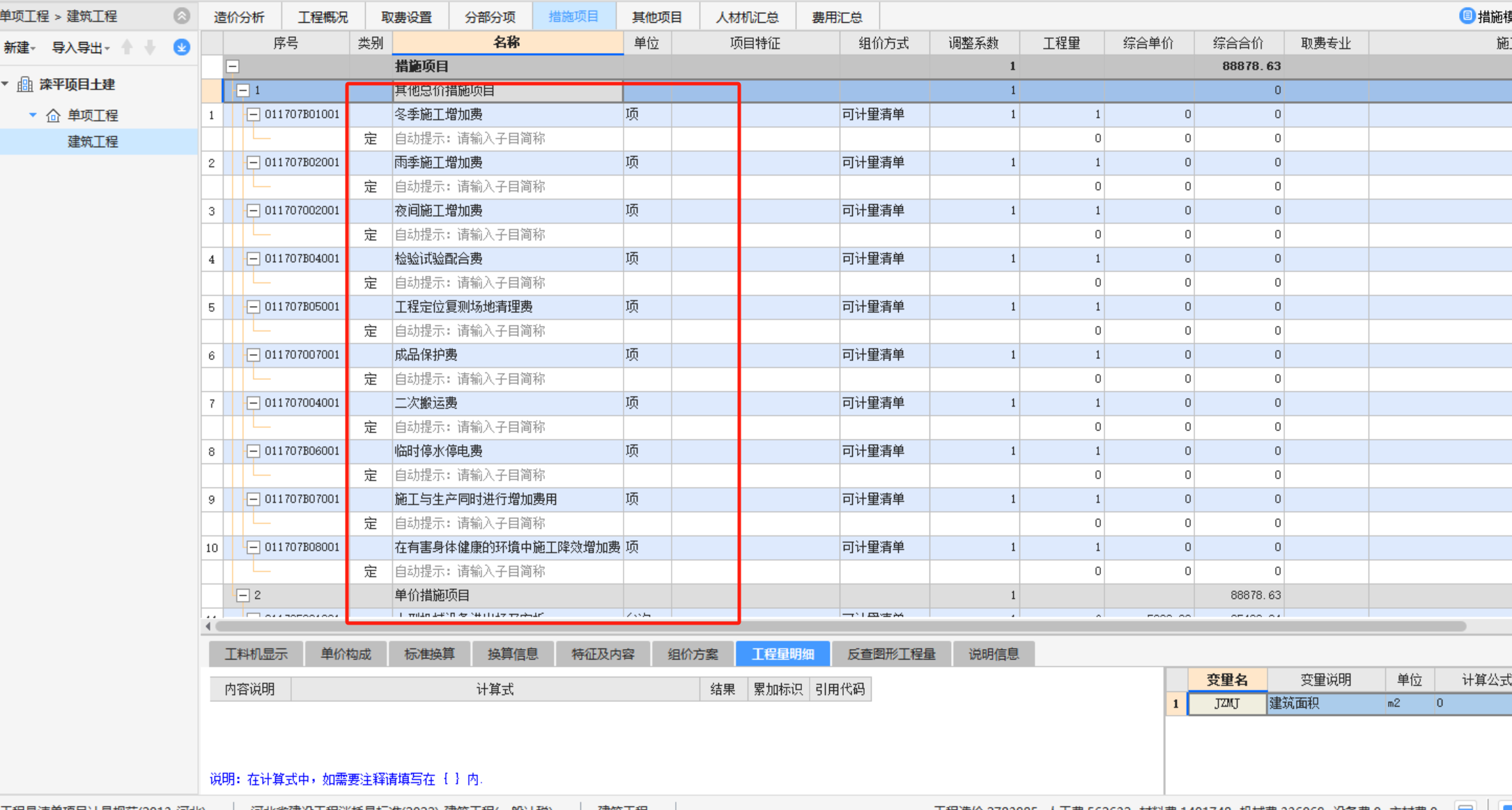Viewport: 1512px width, 810px height.
Task: Collapse the top 措施项目 row
Action: 233,66
